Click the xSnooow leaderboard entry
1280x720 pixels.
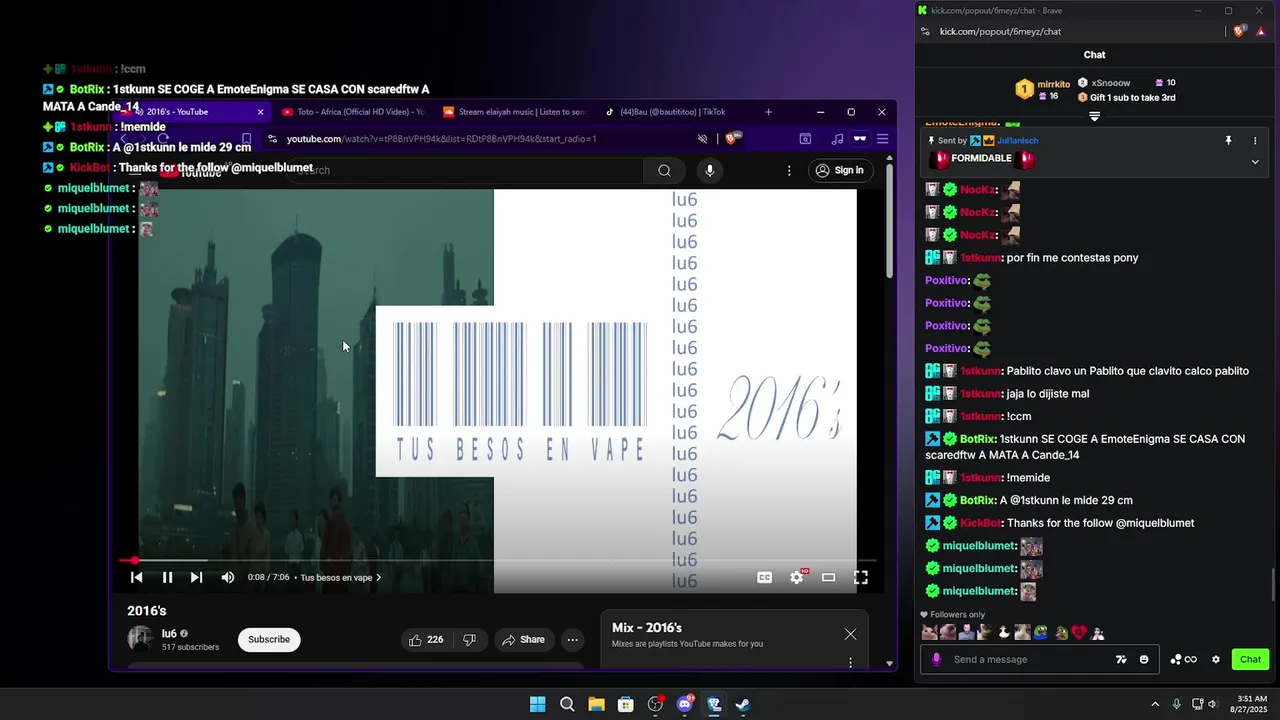pyautogui.click(x=1111, y=83)
